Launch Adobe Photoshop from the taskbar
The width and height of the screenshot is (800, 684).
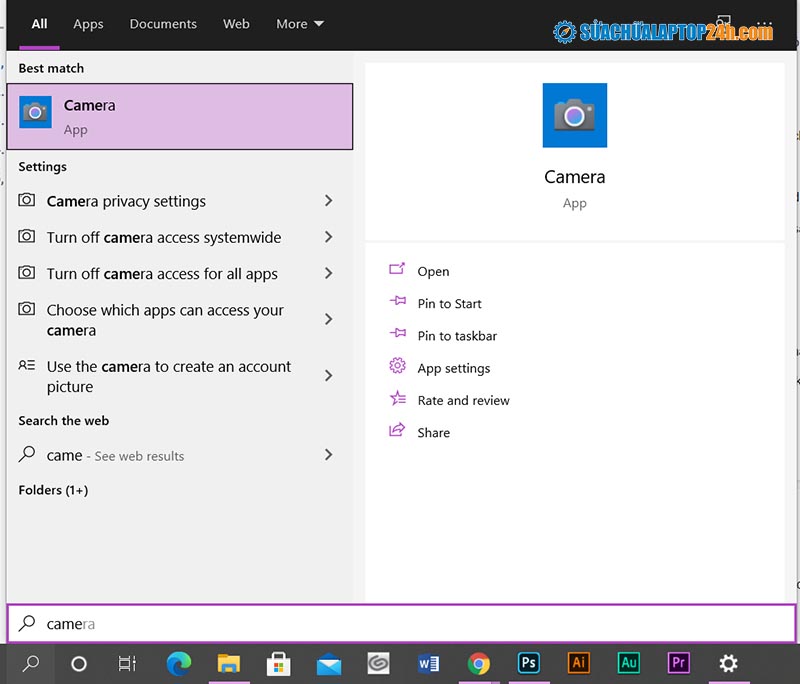tap(529, 663)
